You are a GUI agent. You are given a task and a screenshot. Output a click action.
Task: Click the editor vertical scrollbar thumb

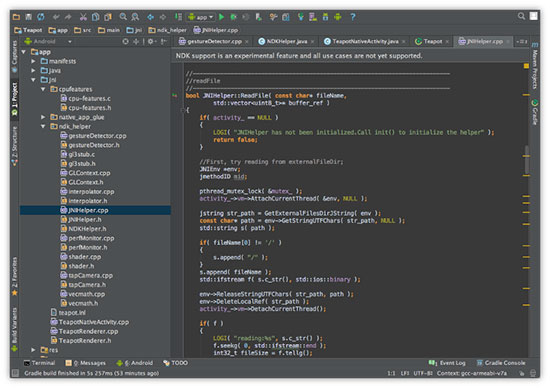[x=526, y=160]
